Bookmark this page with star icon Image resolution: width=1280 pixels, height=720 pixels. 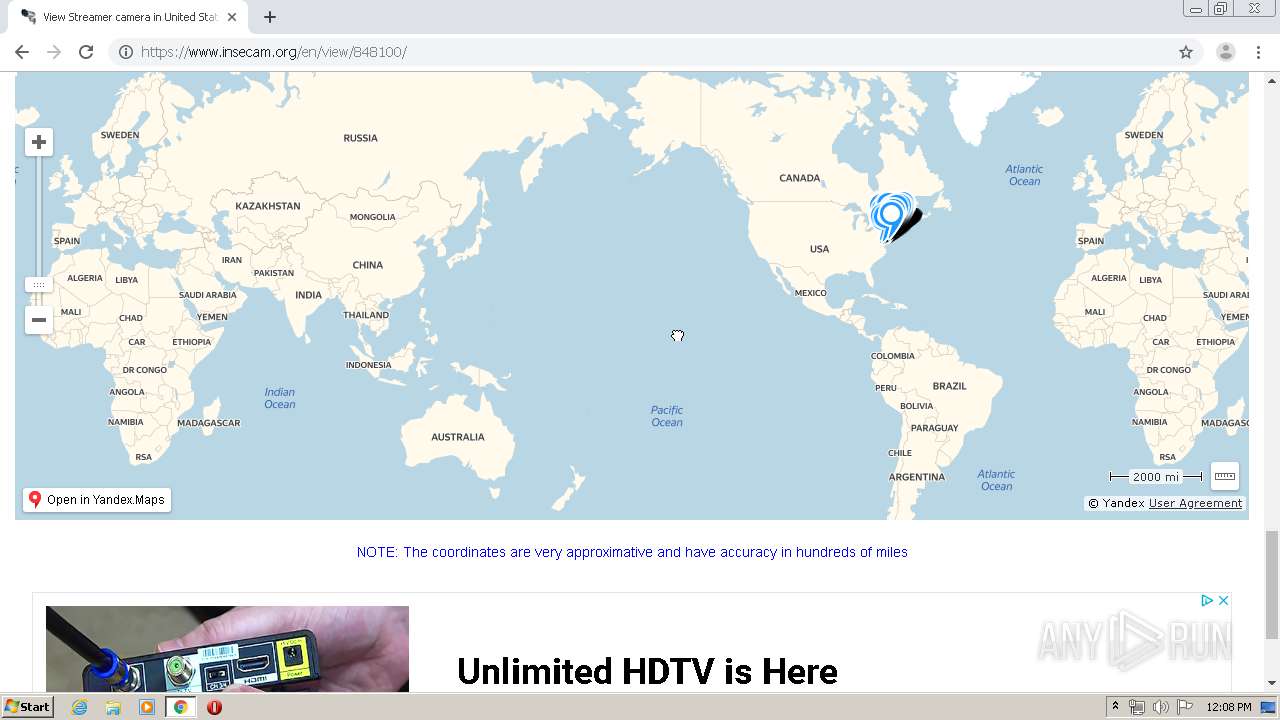pos(1186,52)
